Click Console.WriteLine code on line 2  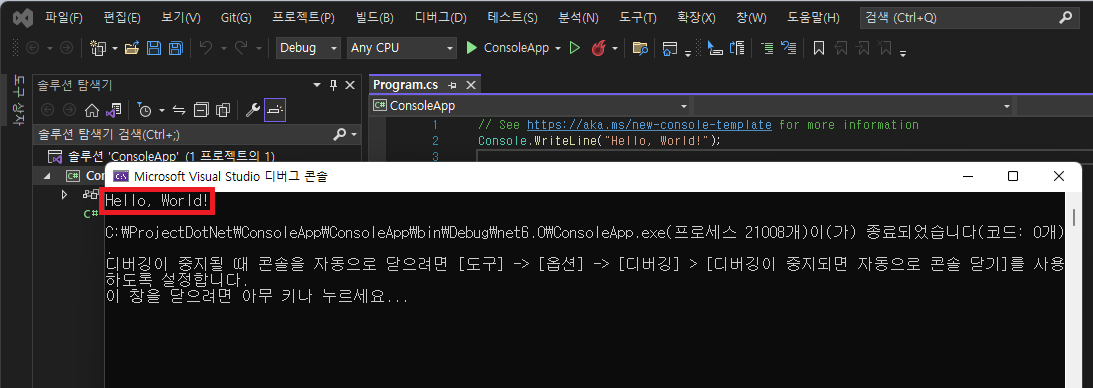599,141
